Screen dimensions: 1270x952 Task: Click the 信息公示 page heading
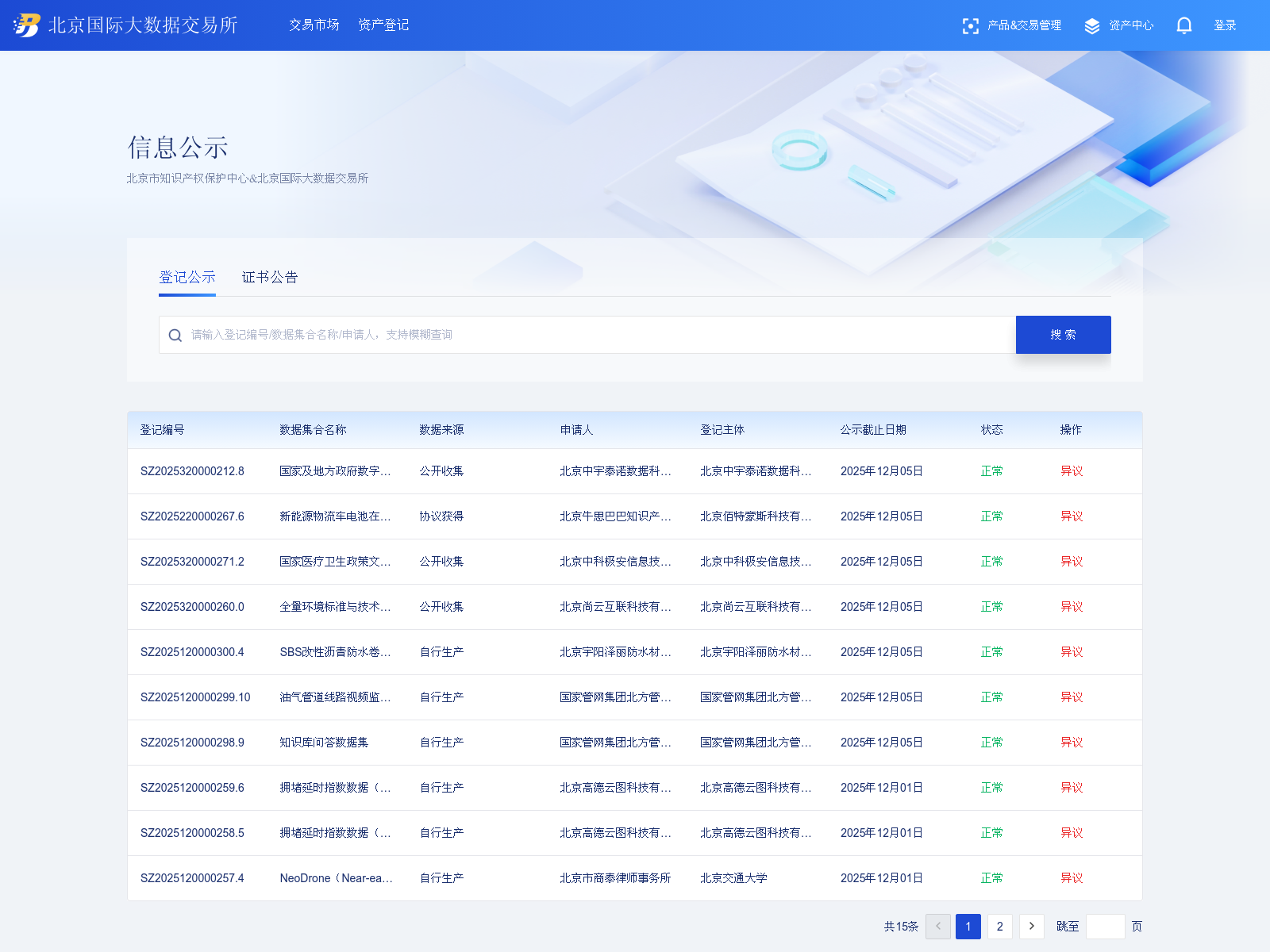pos(178,148)
